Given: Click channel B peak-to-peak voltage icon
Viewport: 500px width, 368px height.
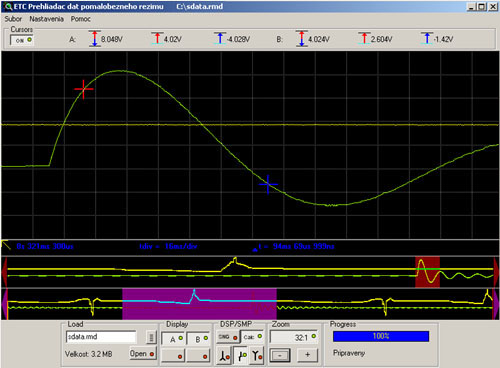Looking at the screenshot, I should coord(302,39).
